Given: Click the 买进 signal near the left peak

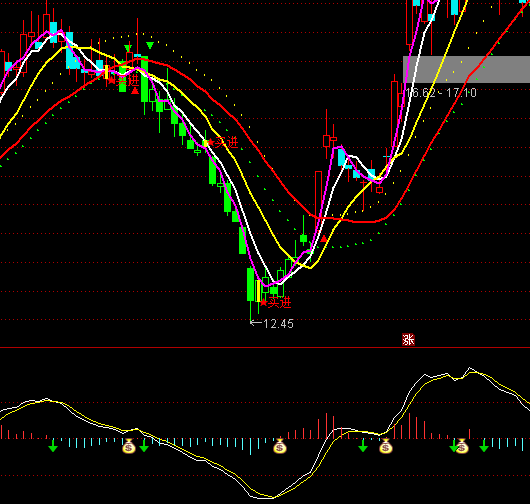Looking at the screenshot, I should point(124,81).
